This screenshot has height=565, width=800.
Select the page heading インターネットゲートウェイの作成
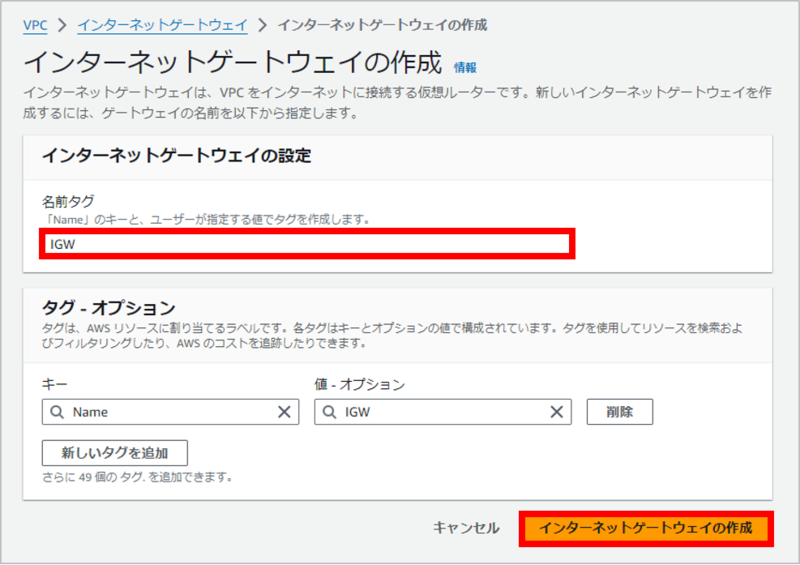(233, 63)
